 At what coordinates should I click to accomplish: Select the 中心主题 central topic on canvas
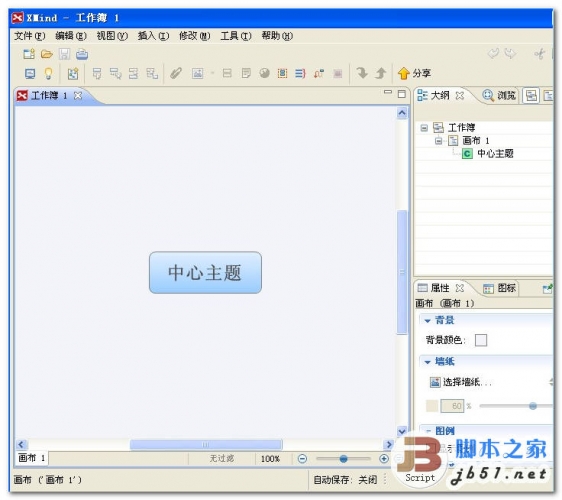point(205,273)
